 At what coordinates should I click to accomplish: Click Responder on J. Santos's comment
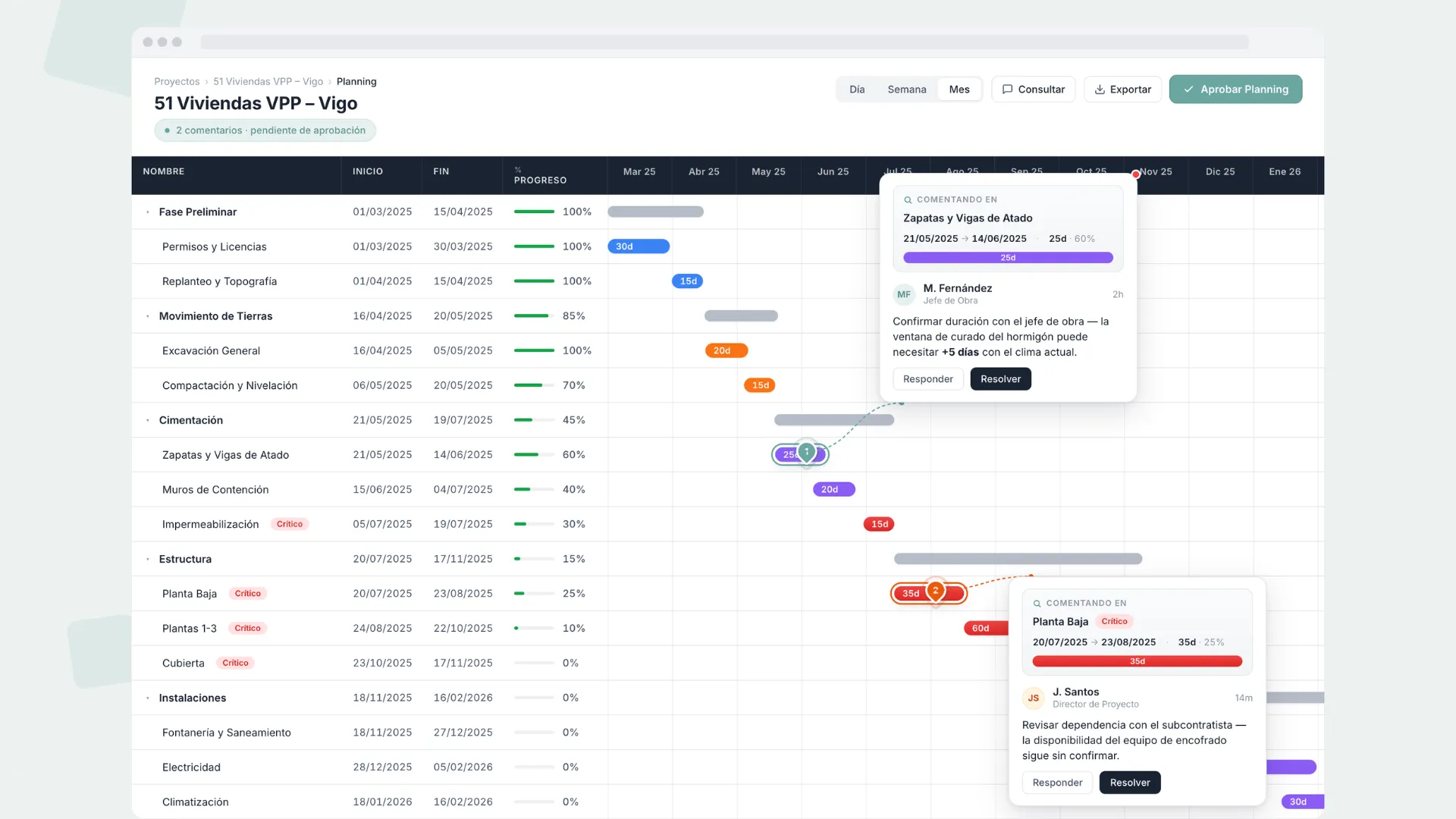click(x=1057, y=783)
